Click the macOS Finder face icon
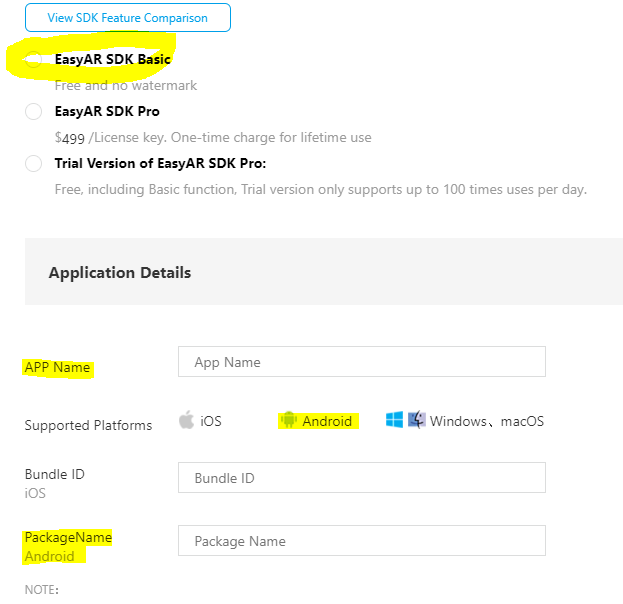 [x=416, y=420]
